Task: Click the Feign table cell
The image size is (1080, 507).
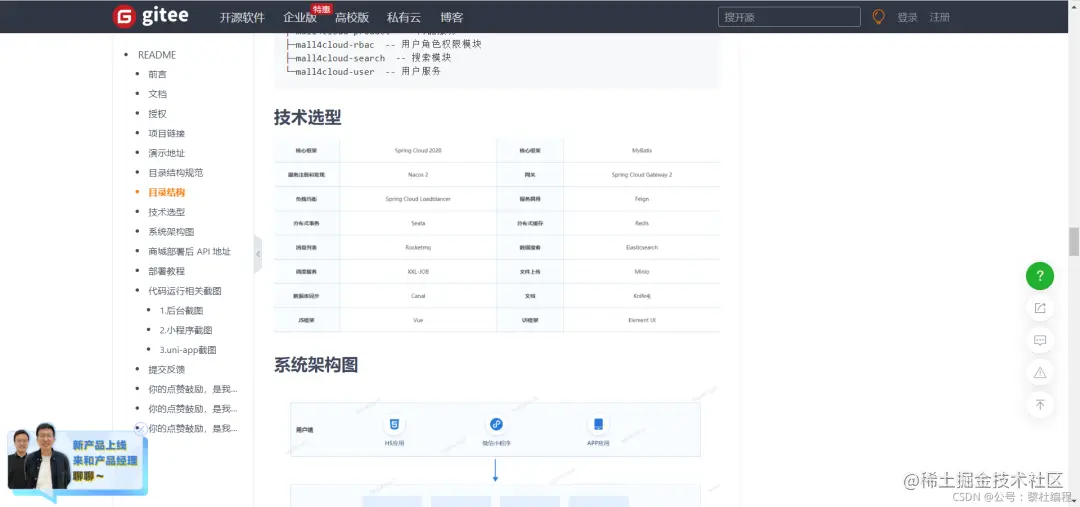Action: click(642, 199)
